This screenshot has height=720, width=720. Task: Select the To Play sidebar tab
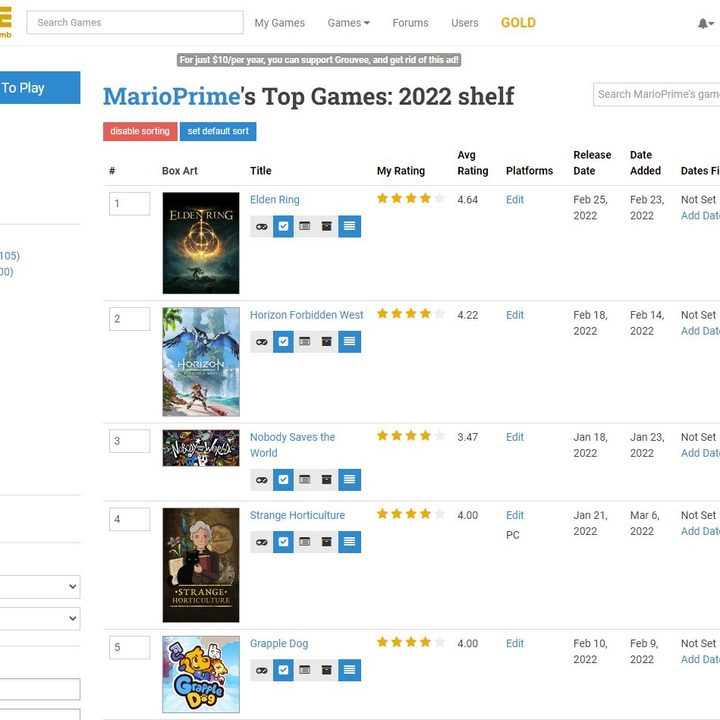click(x=40, y=88)
